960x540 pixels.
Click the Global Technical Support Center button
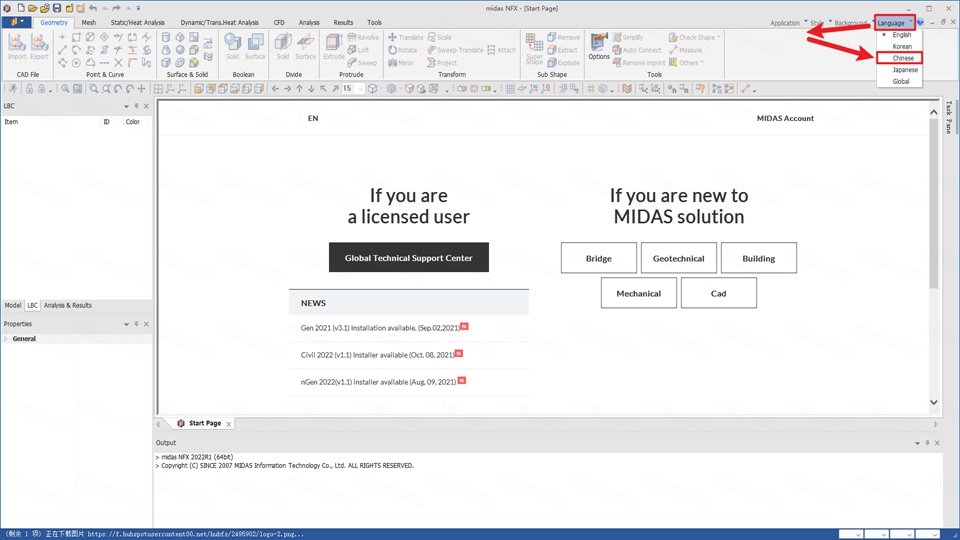coord(409,258)
